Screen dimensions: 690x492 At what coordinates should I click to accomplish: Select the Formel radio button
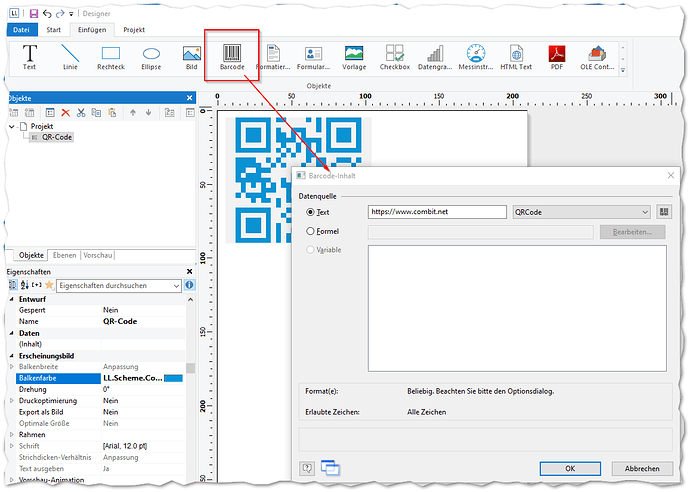(x=310, y=231)
